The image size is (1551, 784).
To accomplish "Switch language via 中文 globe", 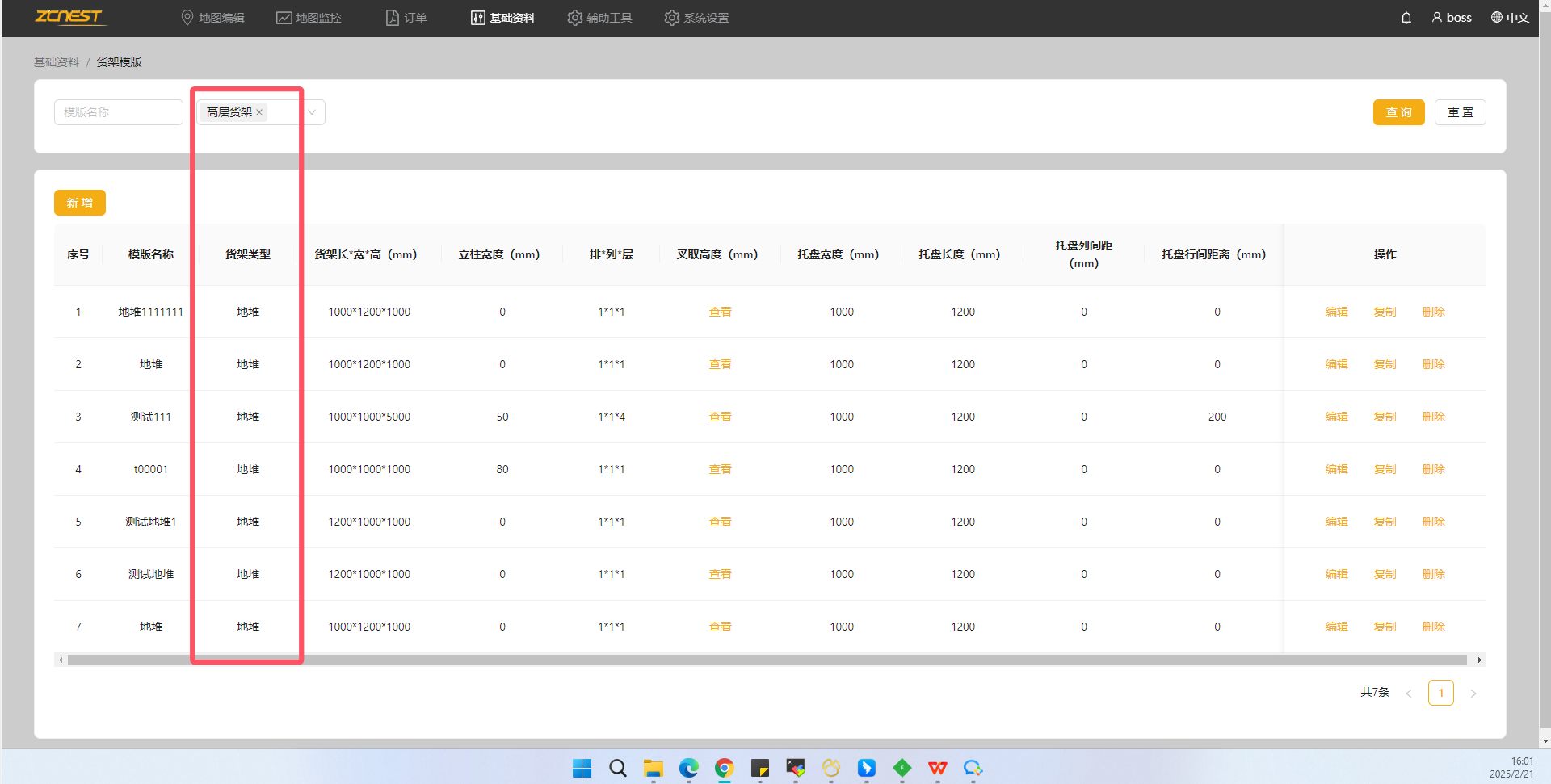I will [x=1510, y=18].
